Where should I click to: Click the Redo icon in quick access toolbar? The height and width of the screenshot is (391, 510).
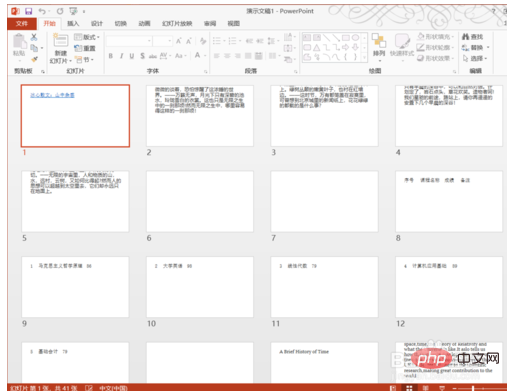pyautogui.click(x=60, y=11)
